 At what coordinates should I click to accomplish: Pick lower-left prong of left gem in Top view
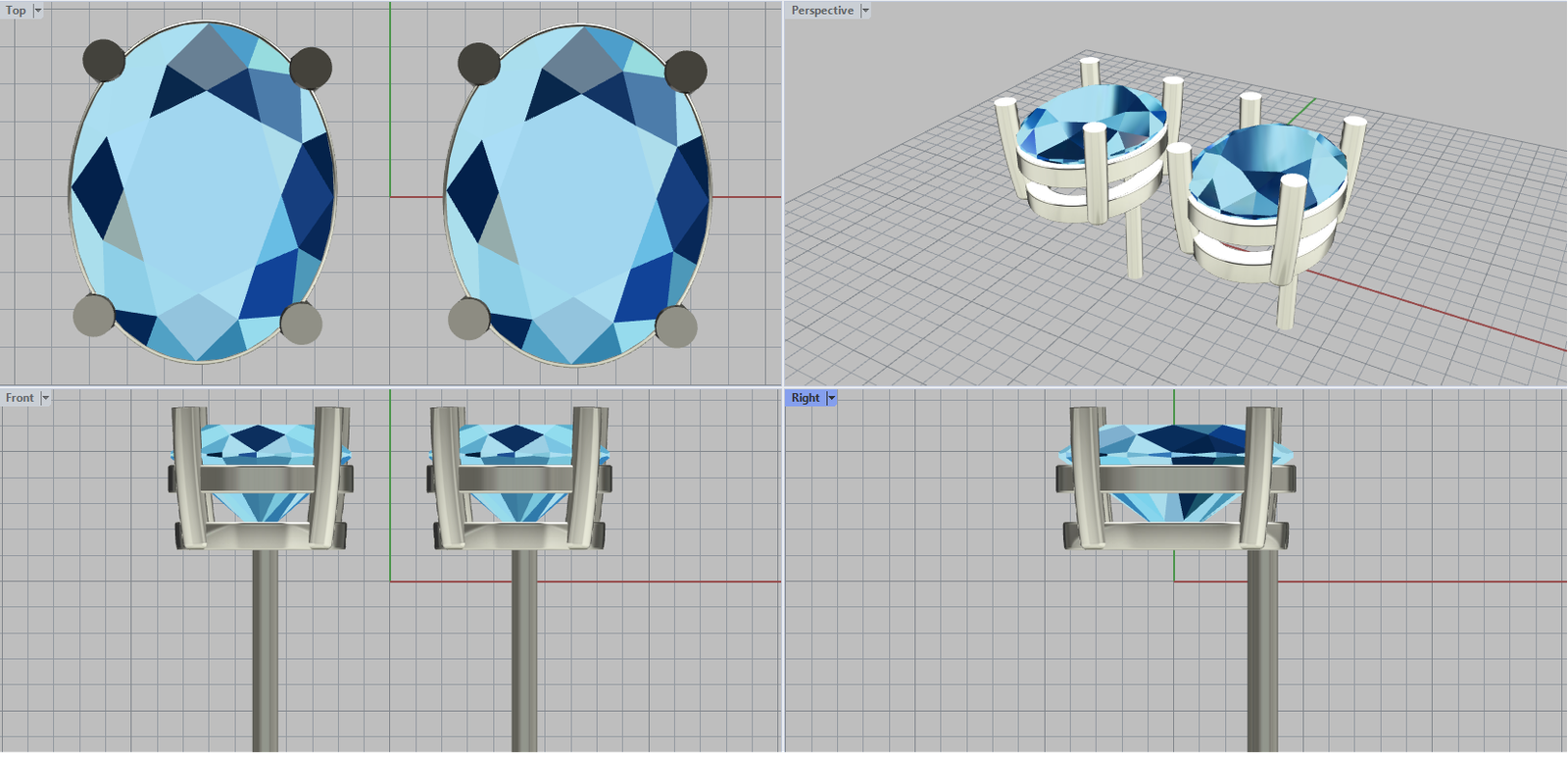coord(94,316)
